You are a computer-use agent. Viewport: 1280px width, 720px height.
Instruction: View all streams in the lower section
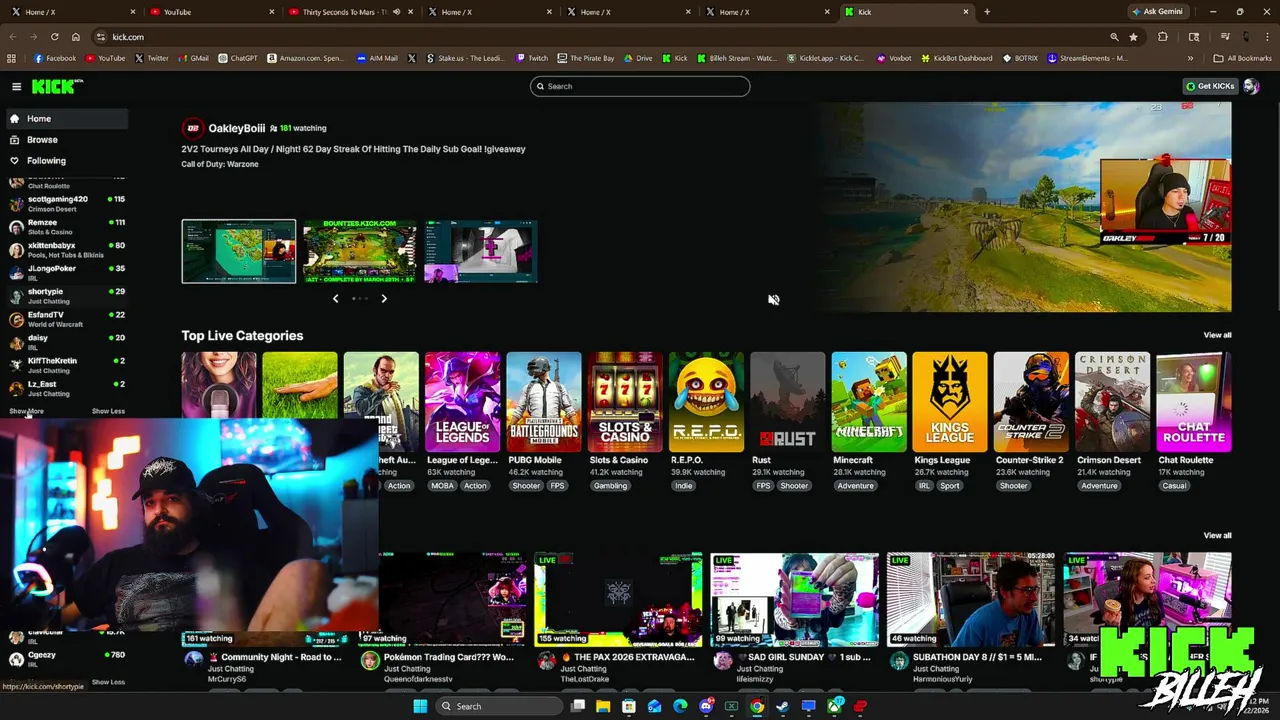pos(1217,535)
